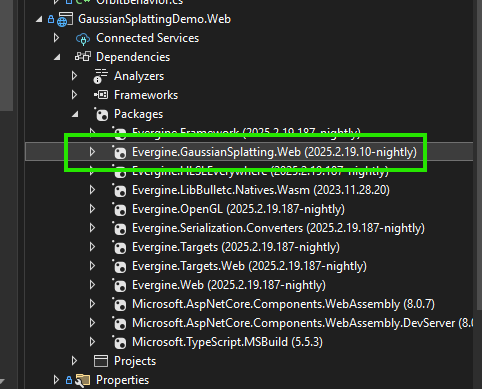Viewport: 482px width, 389px height.
Task: Select the Dependencies label
Action: click(x=133, y=57)
